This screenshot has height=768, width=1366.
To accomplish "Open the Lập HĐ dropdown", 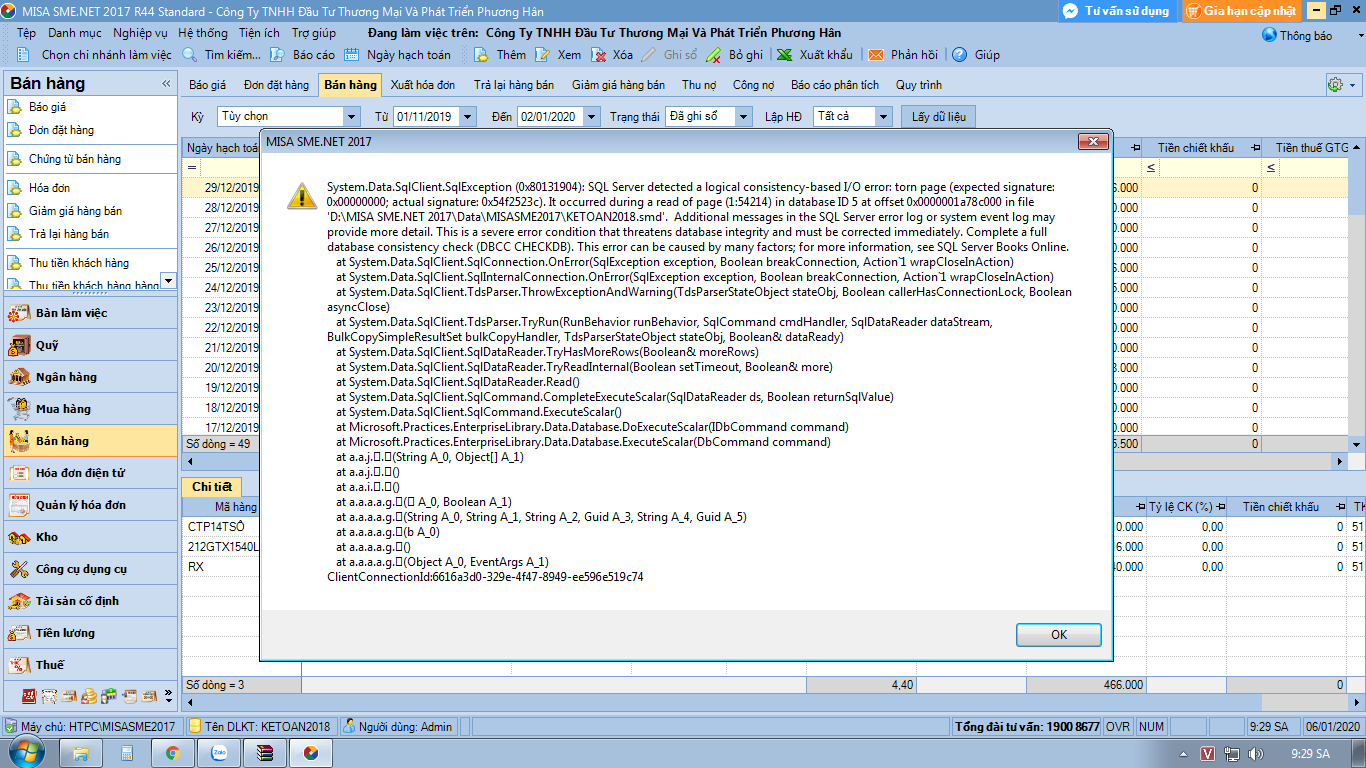I will click(x=883, y=117).
